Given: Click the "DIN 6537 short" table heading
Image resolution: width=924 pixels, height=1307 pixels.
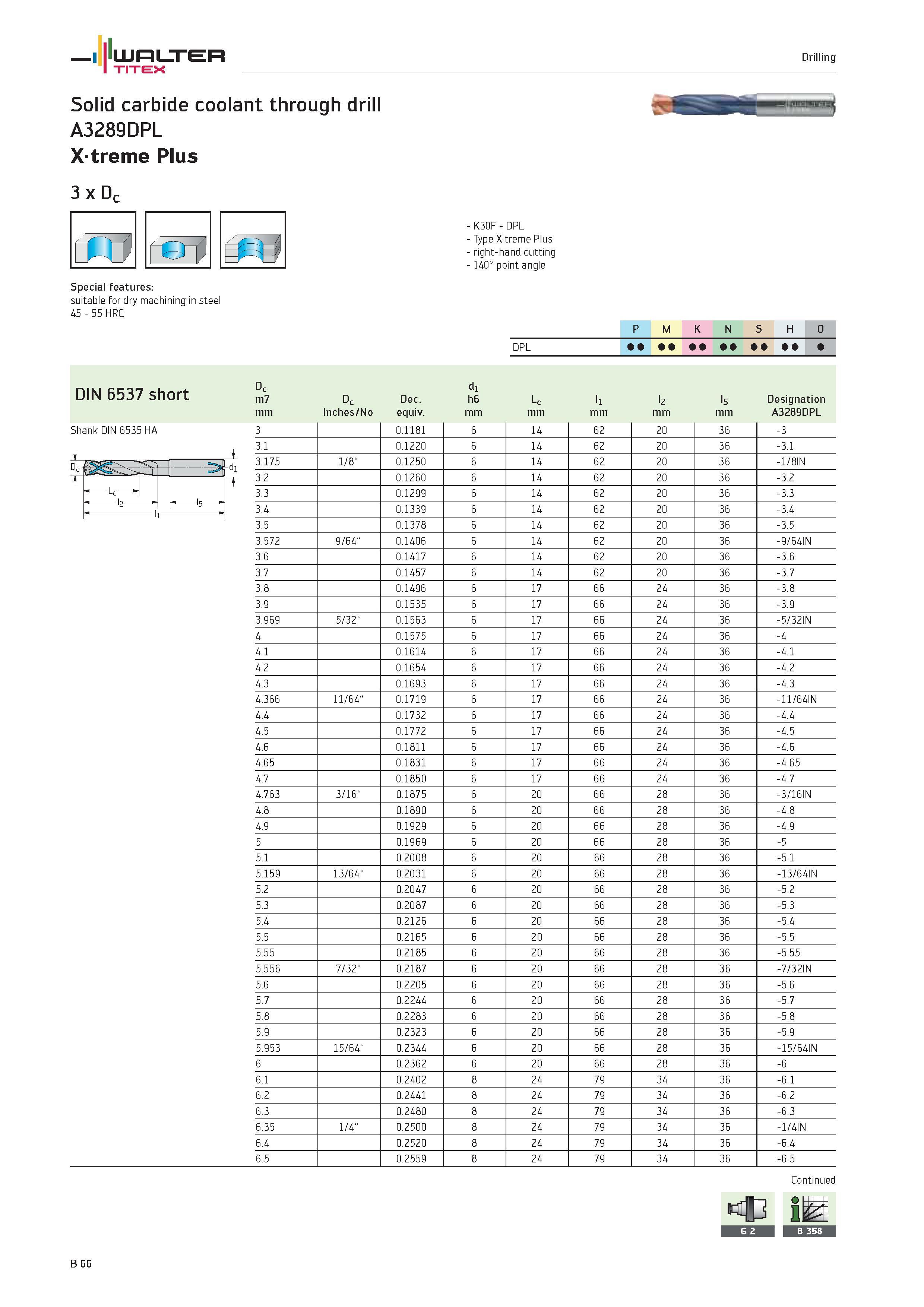Looking at the screenshot, I should click(x=132, y=394).
